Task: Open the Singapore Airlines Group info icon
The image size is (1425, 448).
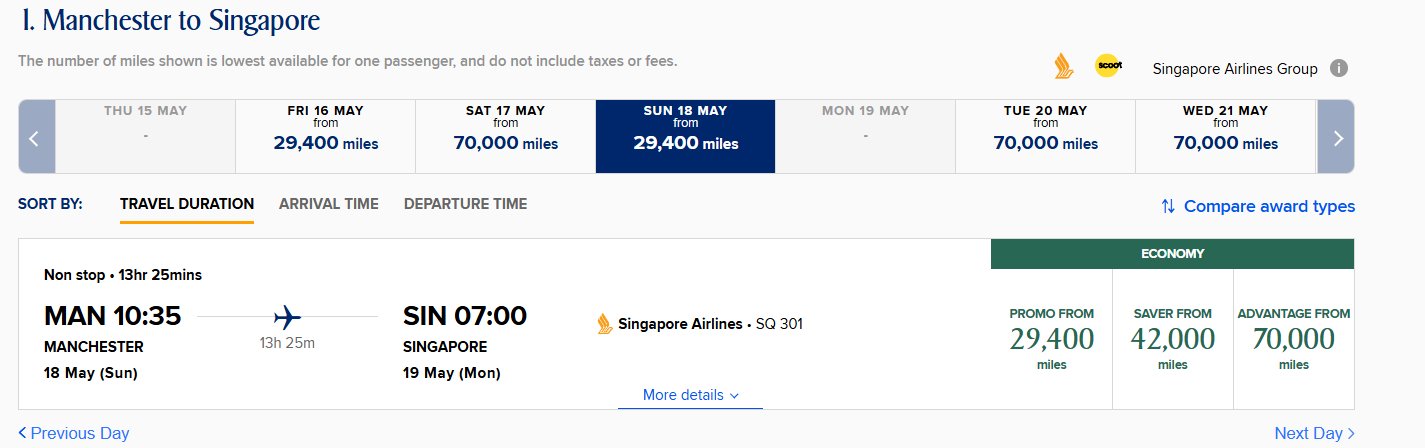Action: [1339, 68]
